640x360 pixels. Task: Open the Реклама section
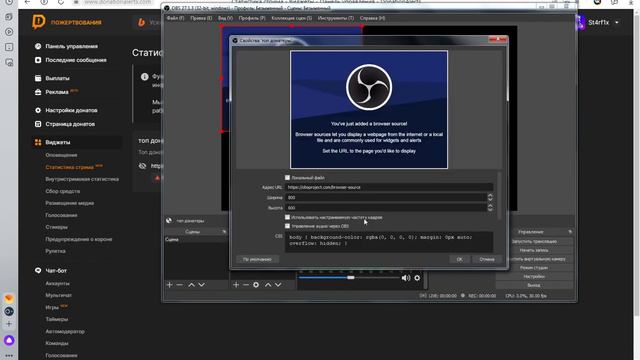click(x=56, y=92)
